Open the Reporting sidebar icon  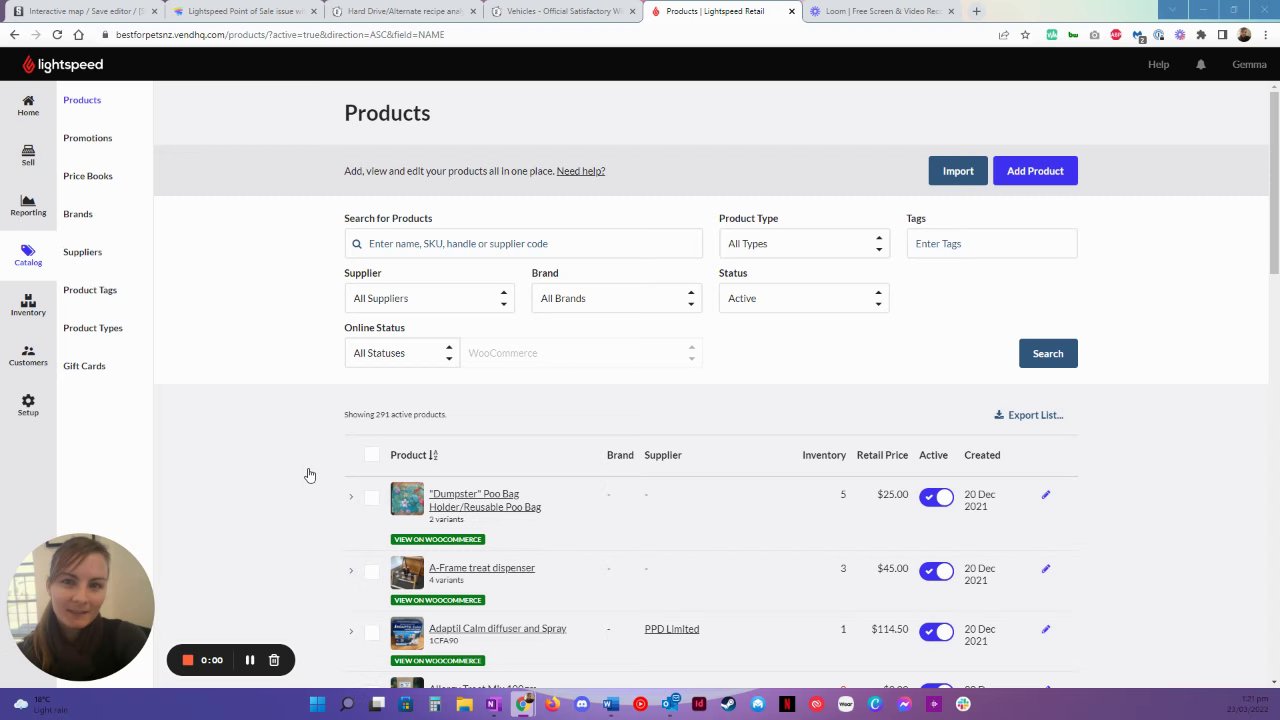tap(28, 205)
